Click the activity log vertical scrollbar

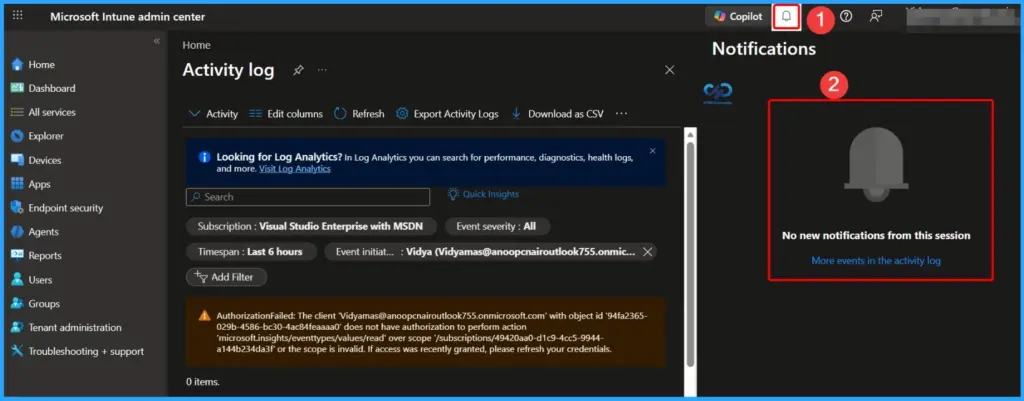coord(690,255)
